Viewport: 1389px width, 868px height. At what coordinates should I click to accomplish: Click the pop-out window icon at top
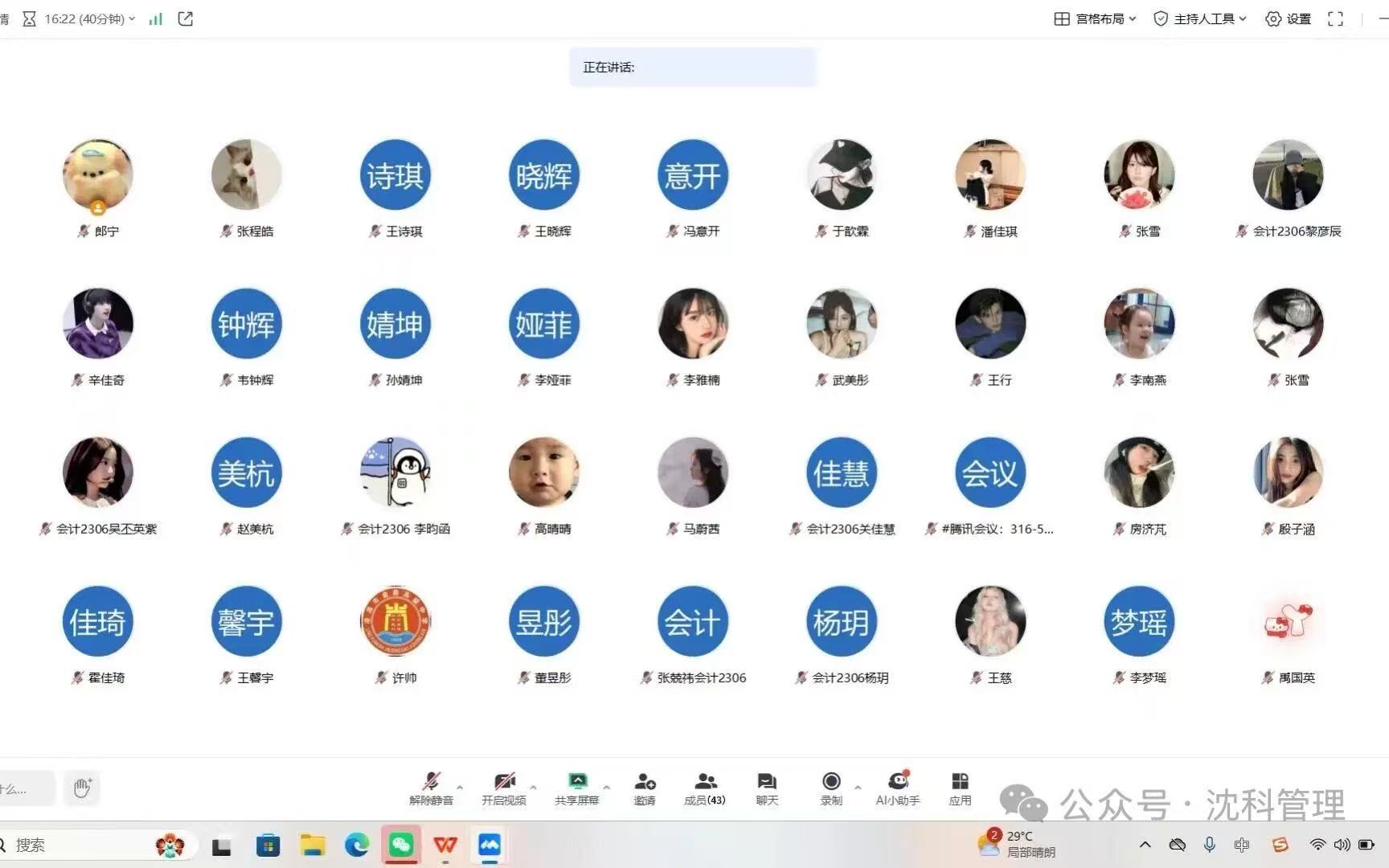186,18
